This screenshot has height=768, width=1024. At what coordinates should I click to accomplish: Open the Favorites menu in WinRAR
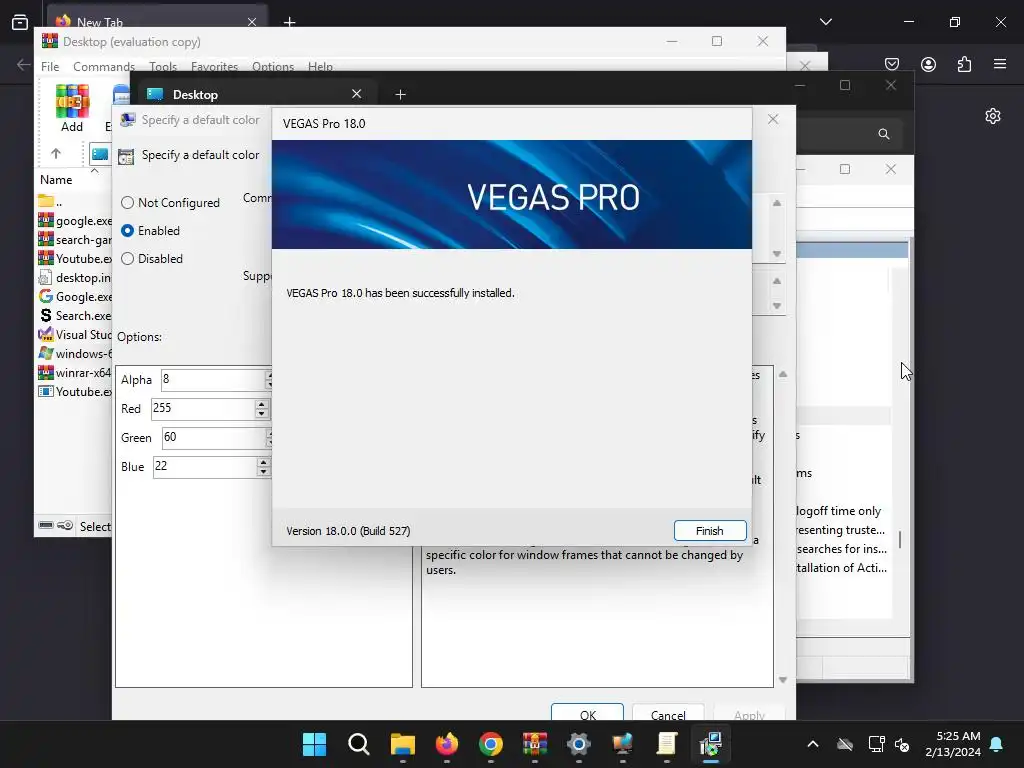pos(214,67)
